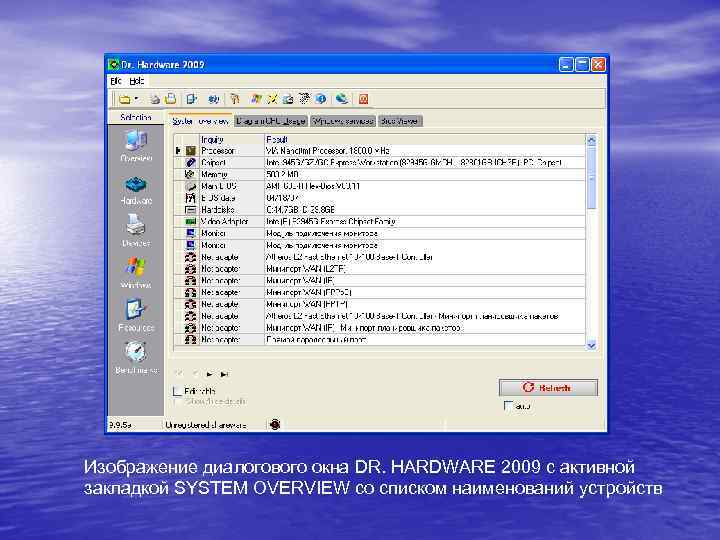Click the scrollbar down arrow of the list
720x540 pixels.
point(591,345)
